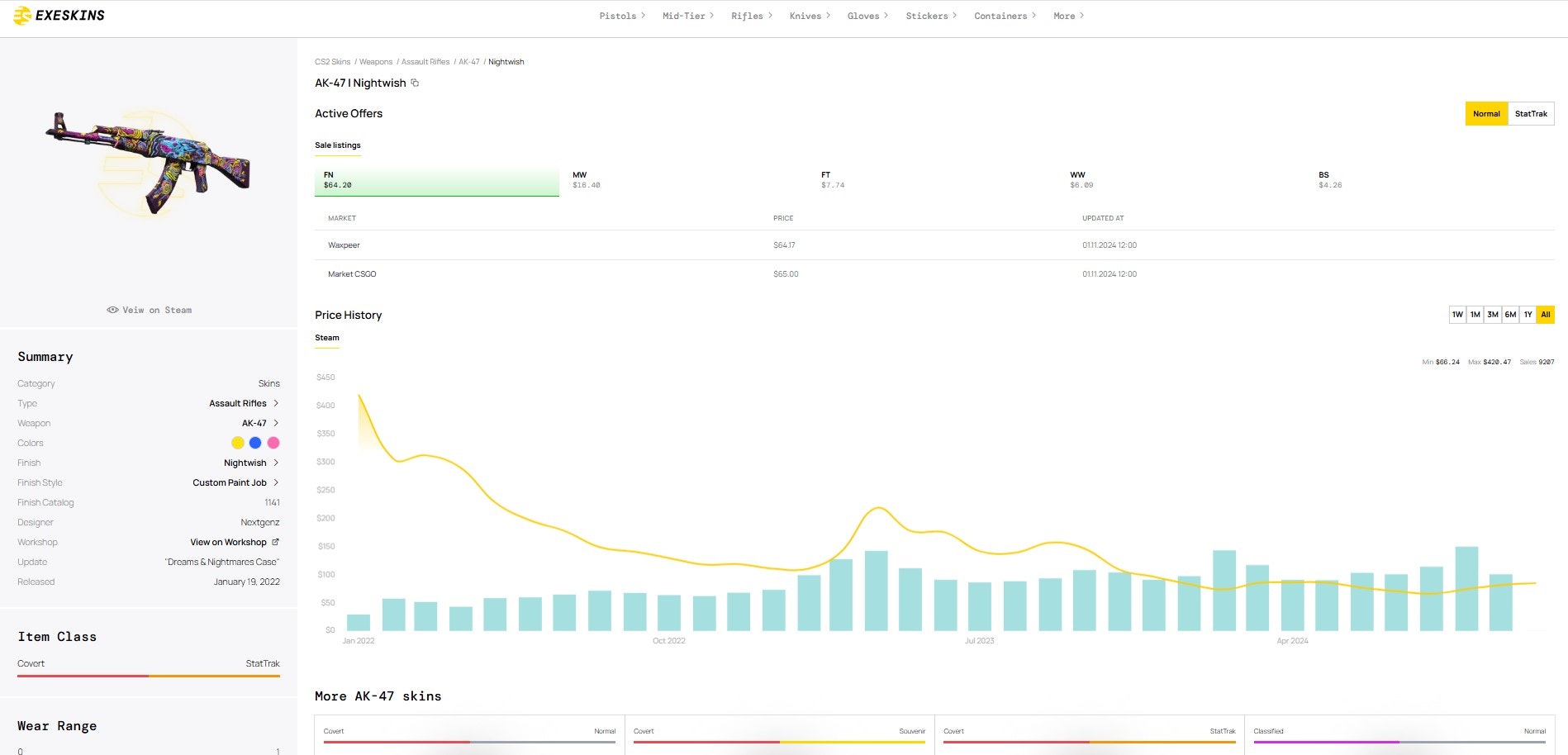Screen dimensions: 1568x755
Task: Open Nightwish finish link in Summary
Action: pos(251,463)
